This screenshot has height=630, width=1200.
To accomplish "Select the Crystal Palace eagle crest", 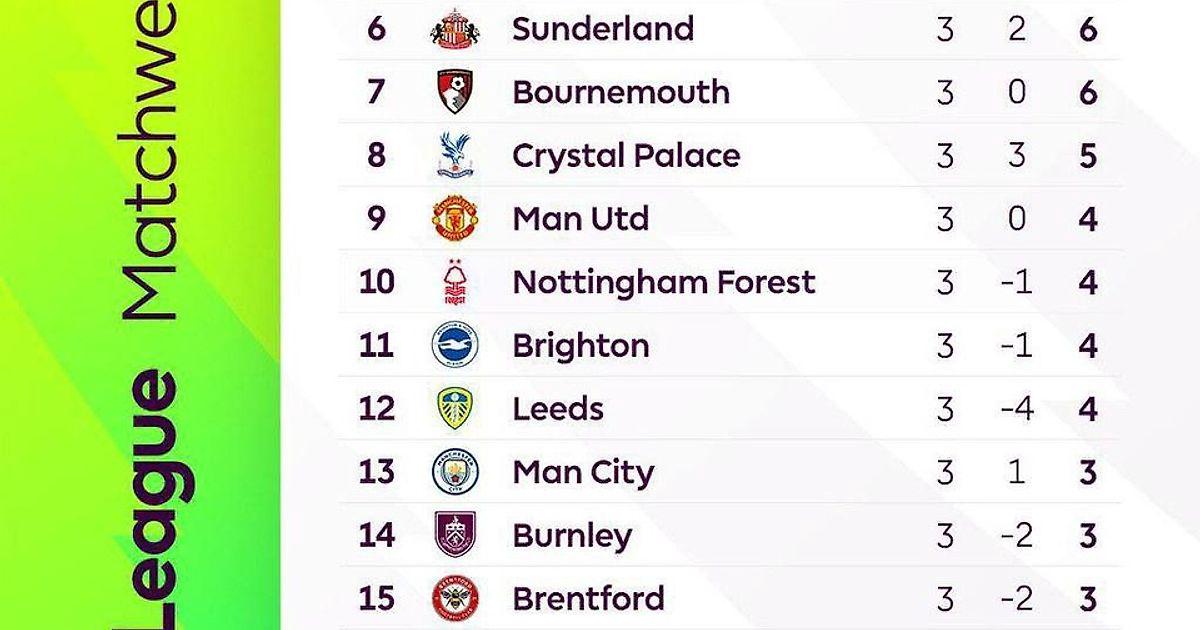I will [x=455, y=156].
